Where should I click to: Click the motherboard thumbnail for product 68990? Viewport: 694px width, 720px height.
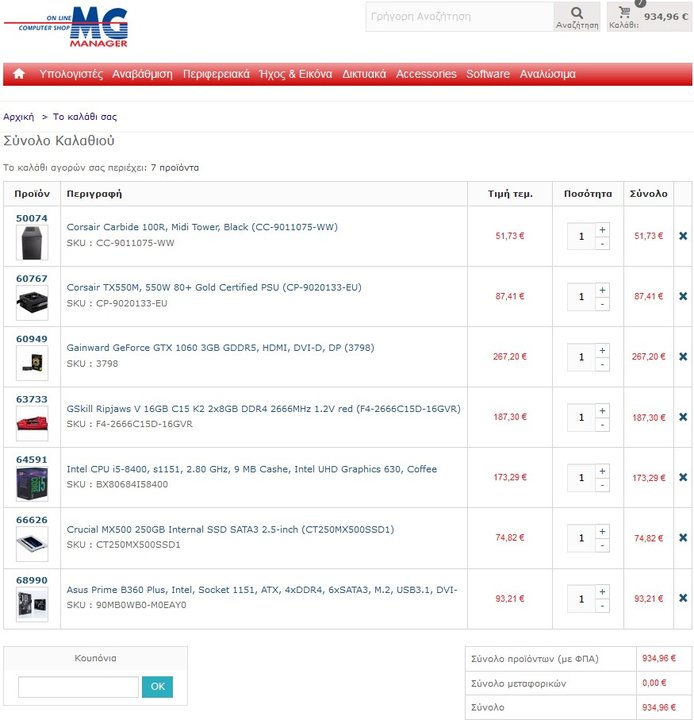[x=32, y=605]
